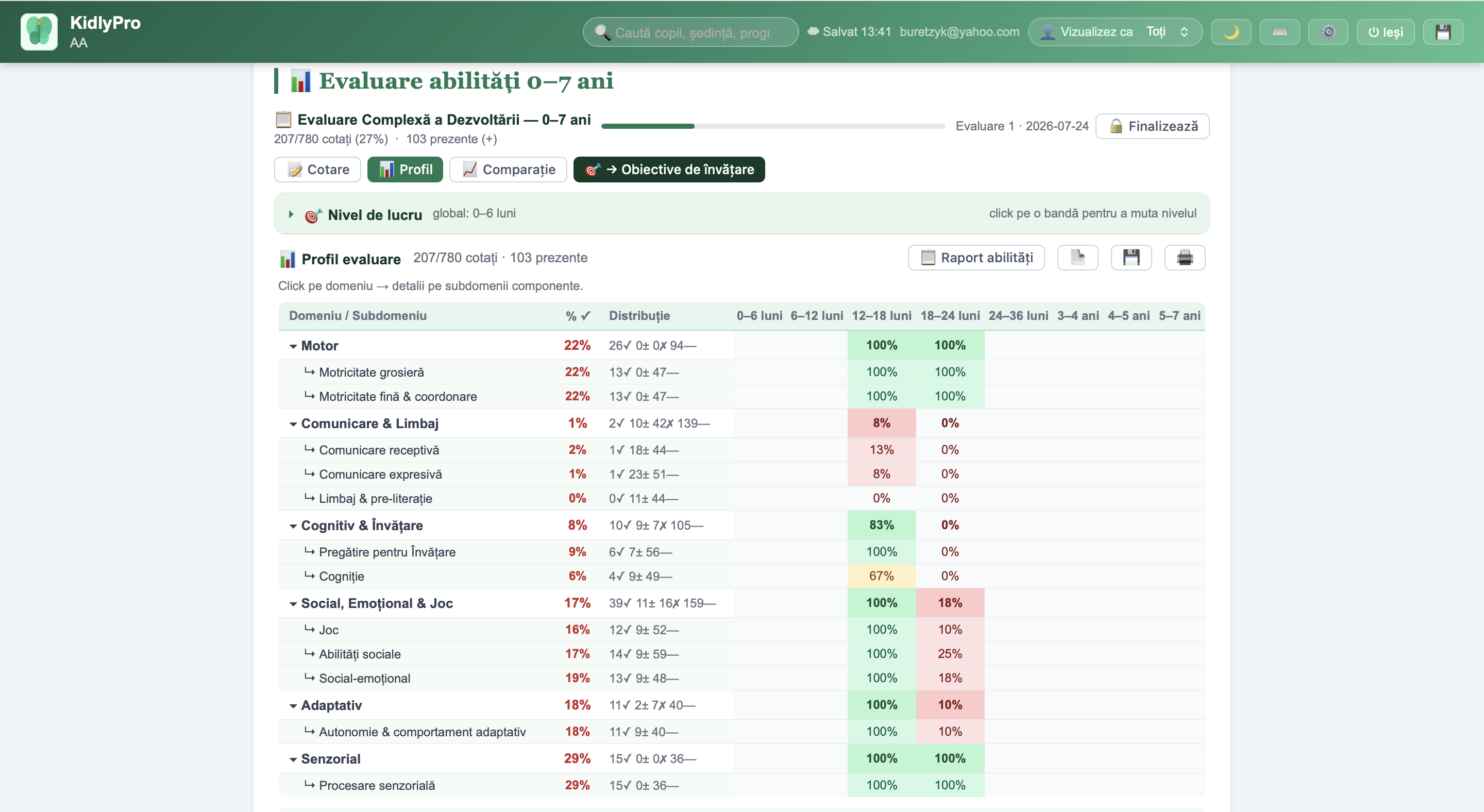Select the Motricitate fină & coordonare row

point(741,396)
